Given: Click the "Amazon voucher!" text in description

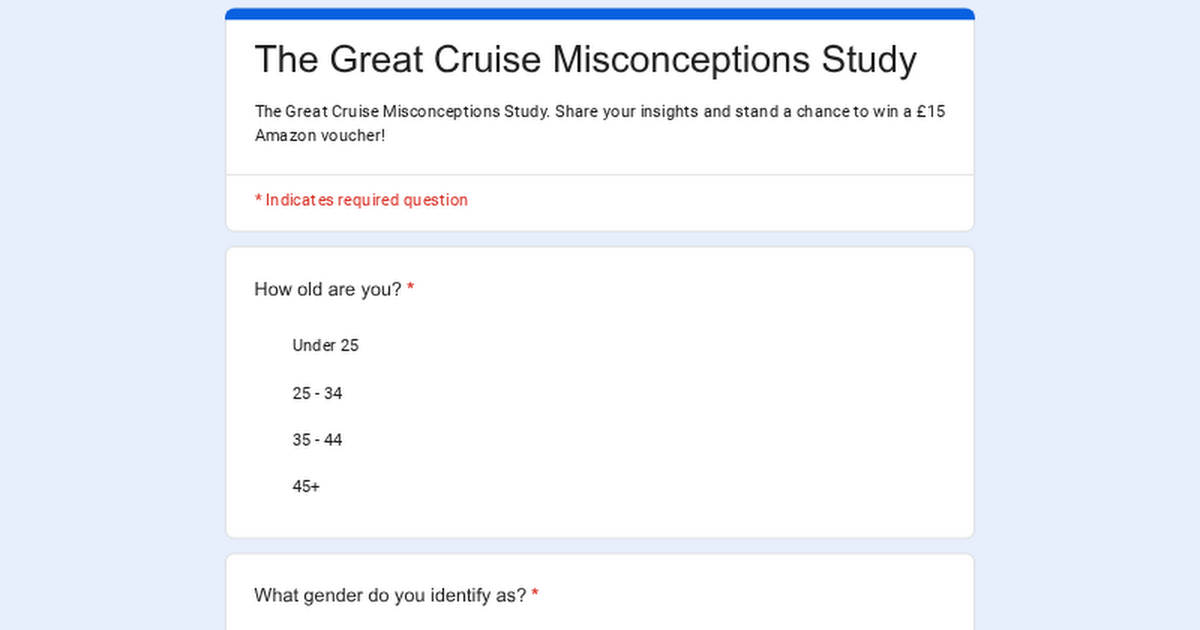Looking at the screenshot, I should click(x=320, y=135).
